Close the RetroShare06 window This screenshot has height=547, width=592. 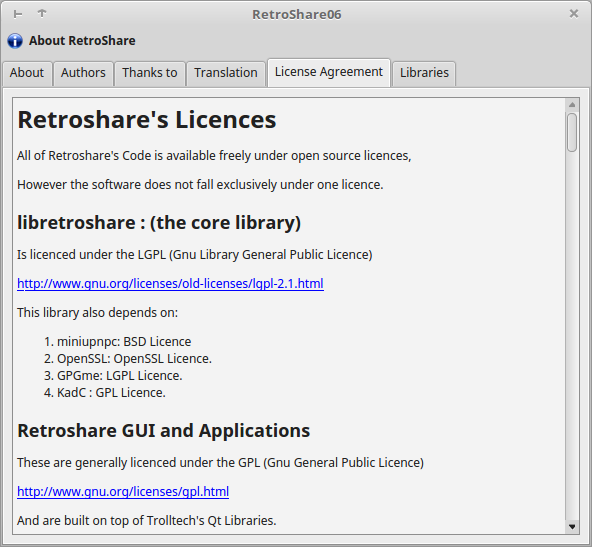pyautogui.click(x=574, y=14)
